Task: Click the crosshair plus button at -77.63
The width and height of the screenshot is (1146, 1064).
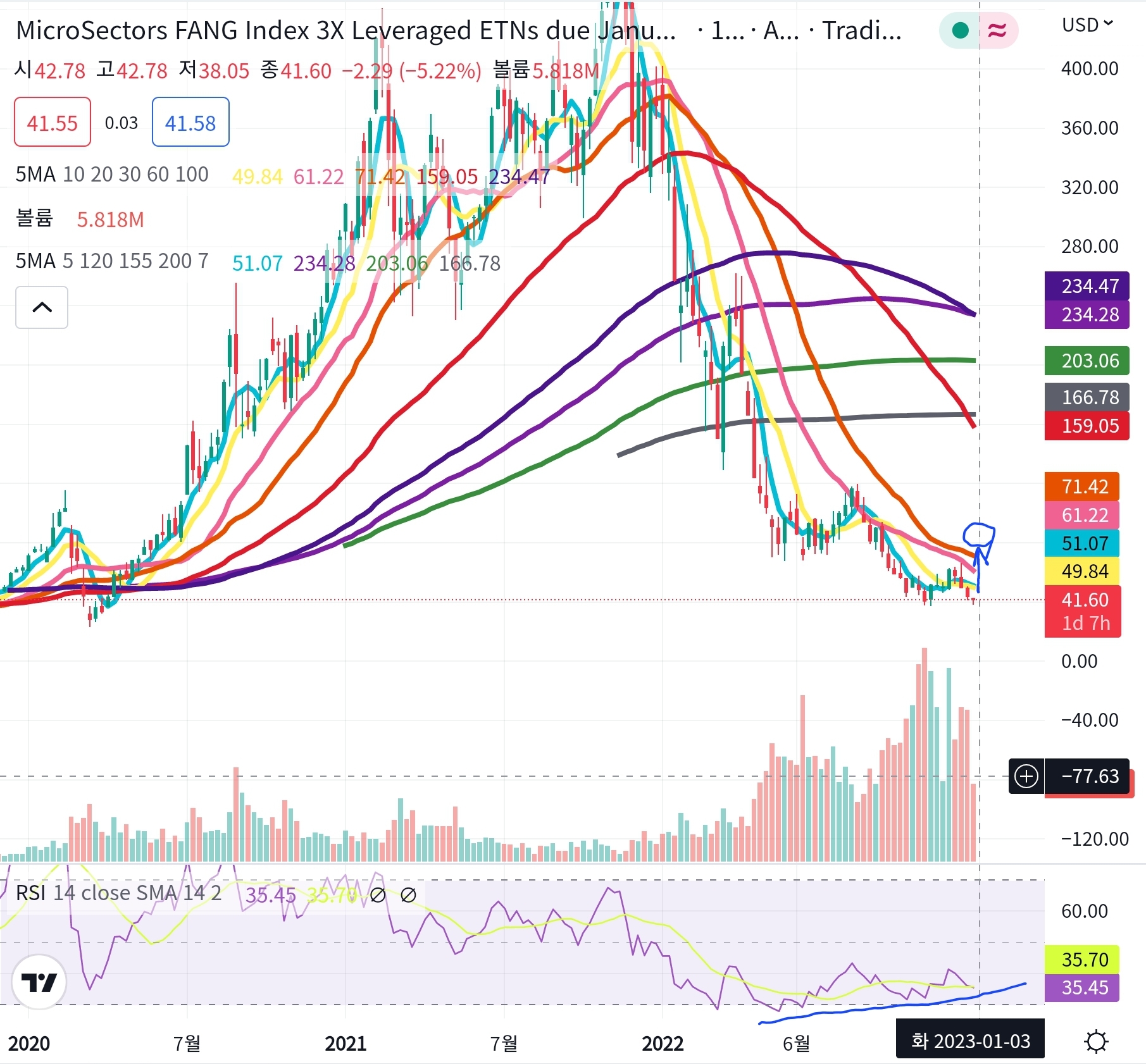Action: (1026, 776)
